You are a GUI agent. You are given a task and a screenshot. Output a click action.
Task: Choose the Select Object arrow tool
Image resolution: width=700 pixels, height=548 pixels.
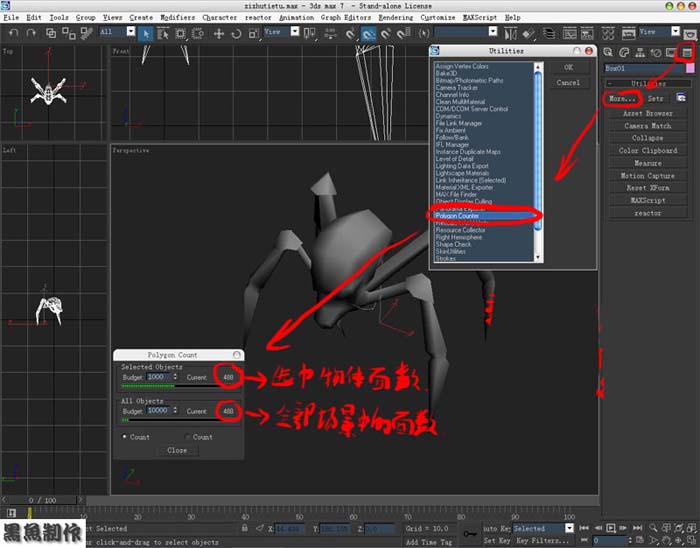pos(146,33)
